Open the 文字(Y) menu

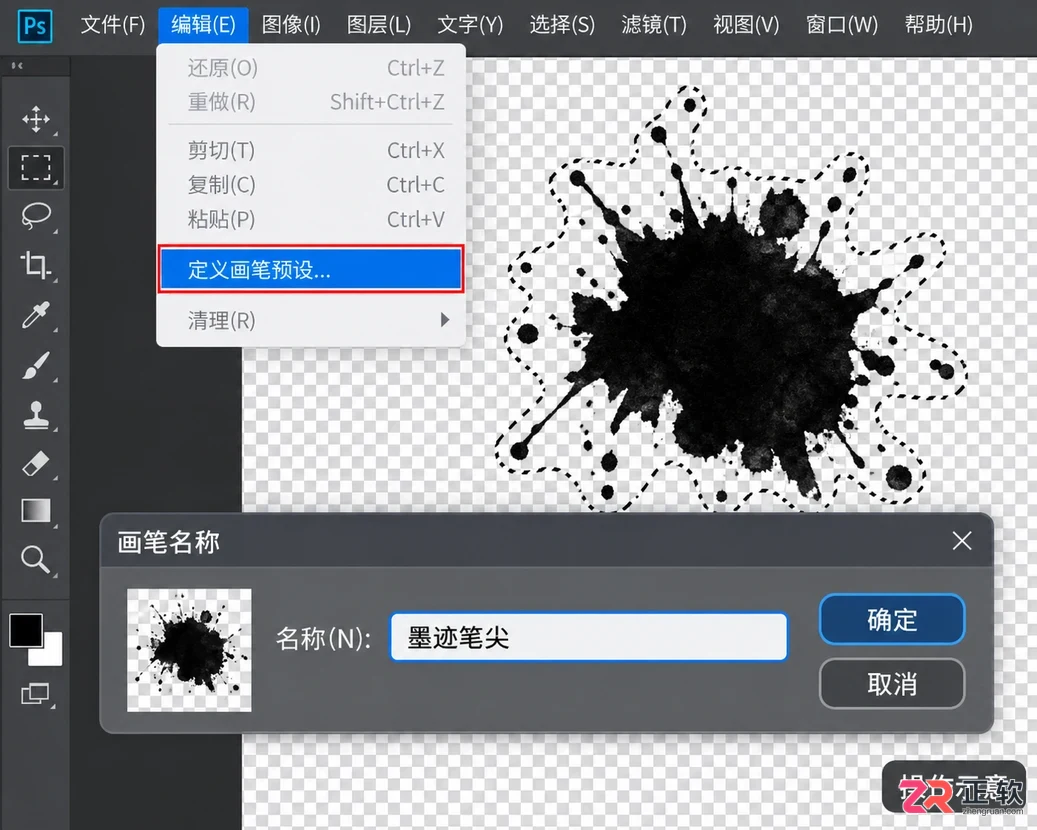point(470,25)
